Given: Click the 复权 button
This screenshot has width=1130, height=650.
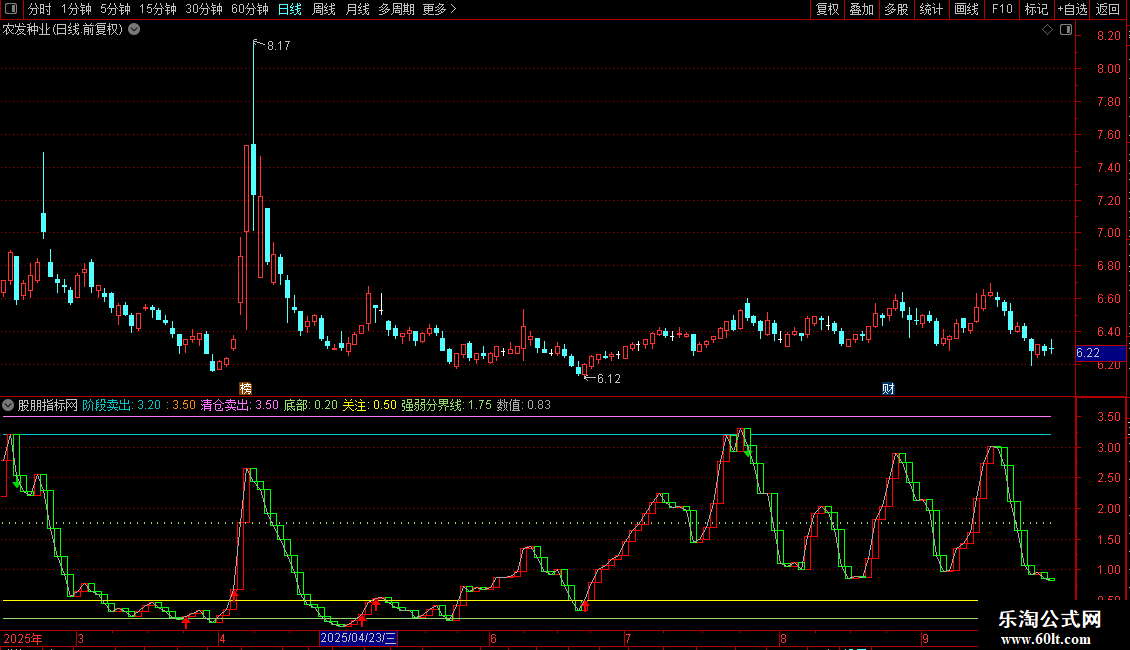Looking at the screenshot, I should [827, 9].
